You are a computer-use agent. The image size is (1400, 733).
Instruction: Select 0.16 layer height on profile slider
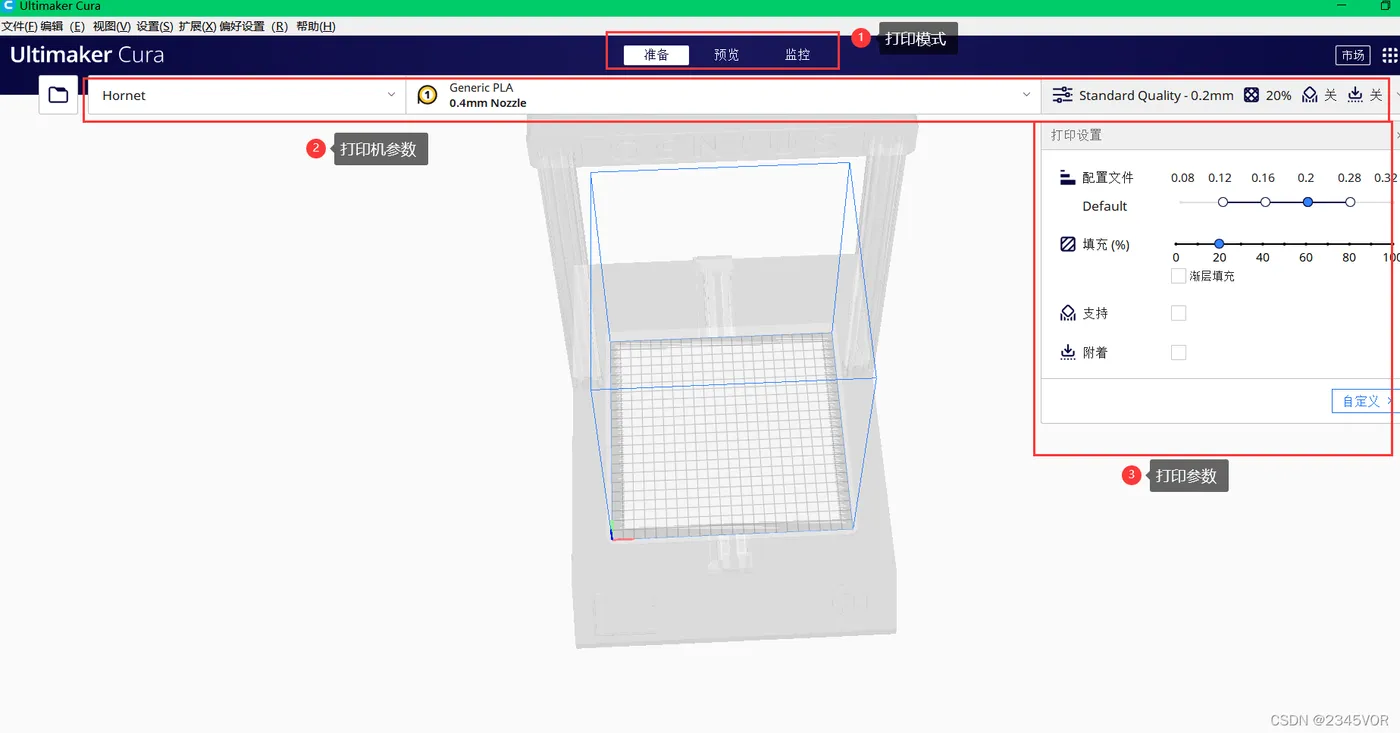[1265, 202]
